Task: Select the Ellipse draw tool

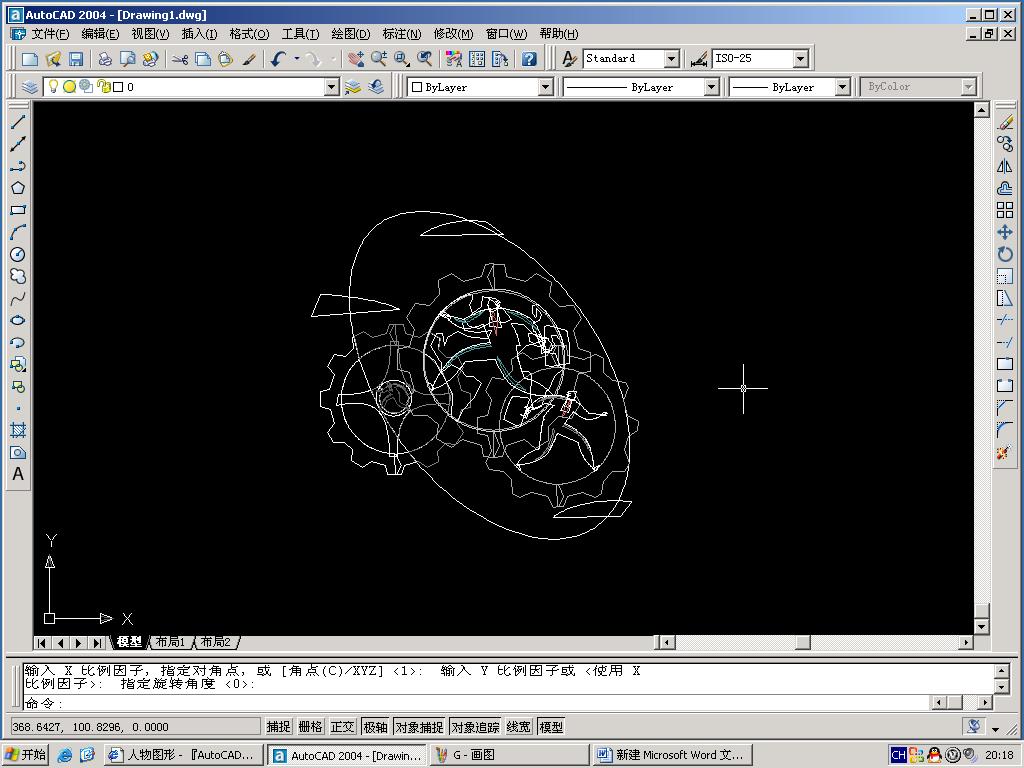Action: tap(18, 320)
